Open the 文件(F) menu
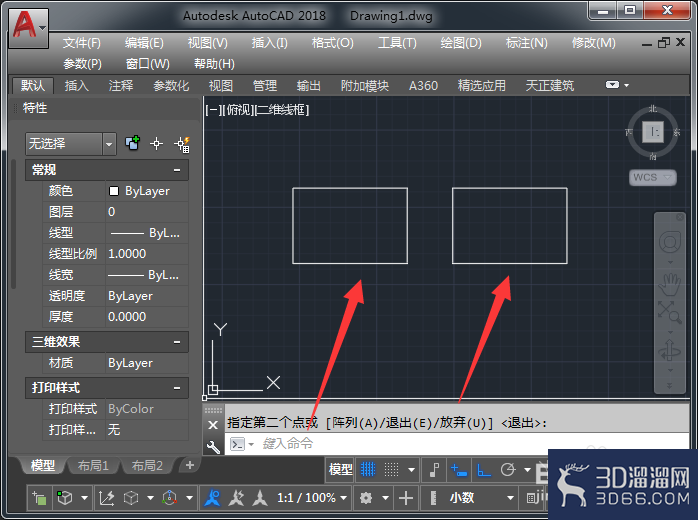Image resolution: width=698 pixels, height=520 pixels. (81, 43)
